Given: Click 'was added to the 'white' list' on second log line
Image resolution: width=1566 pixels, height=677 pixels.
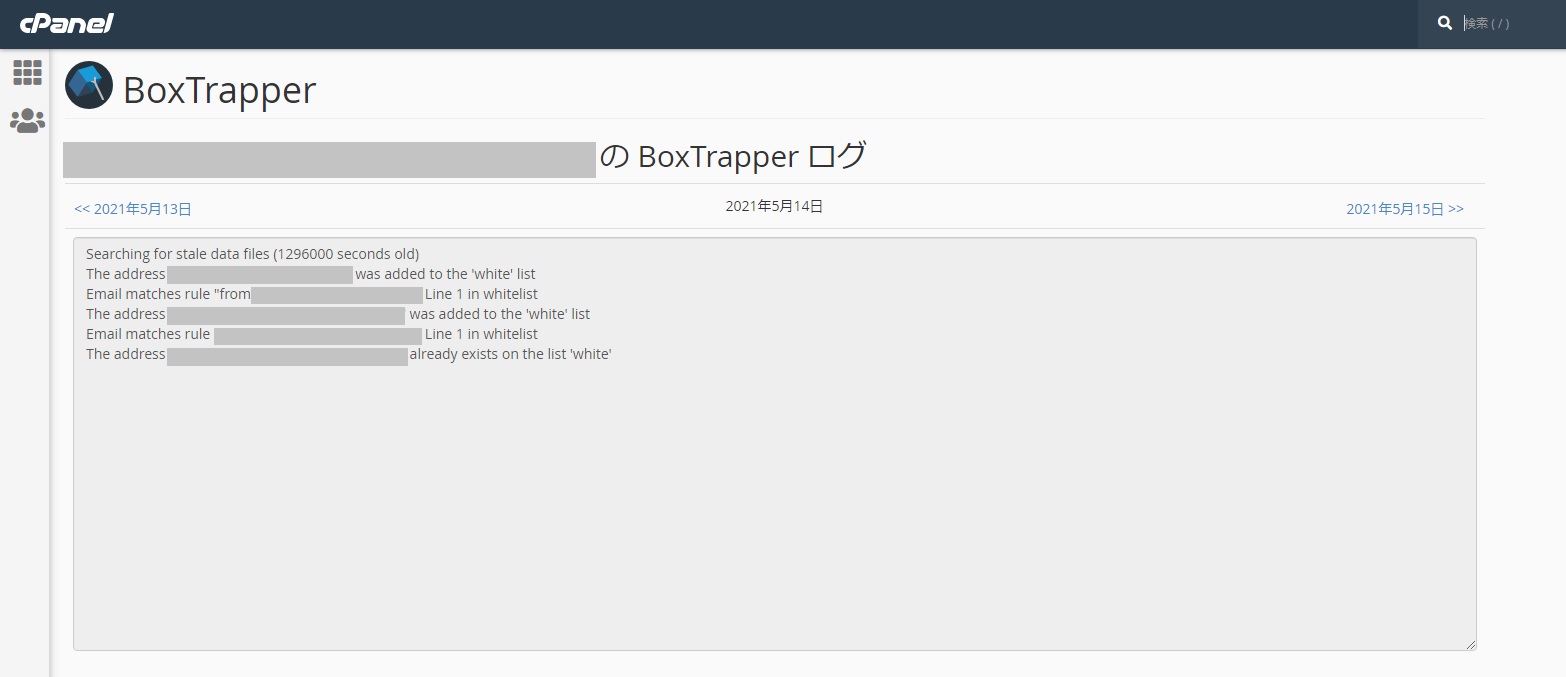Looking at the screenshot, I should [x=445, y=274].
